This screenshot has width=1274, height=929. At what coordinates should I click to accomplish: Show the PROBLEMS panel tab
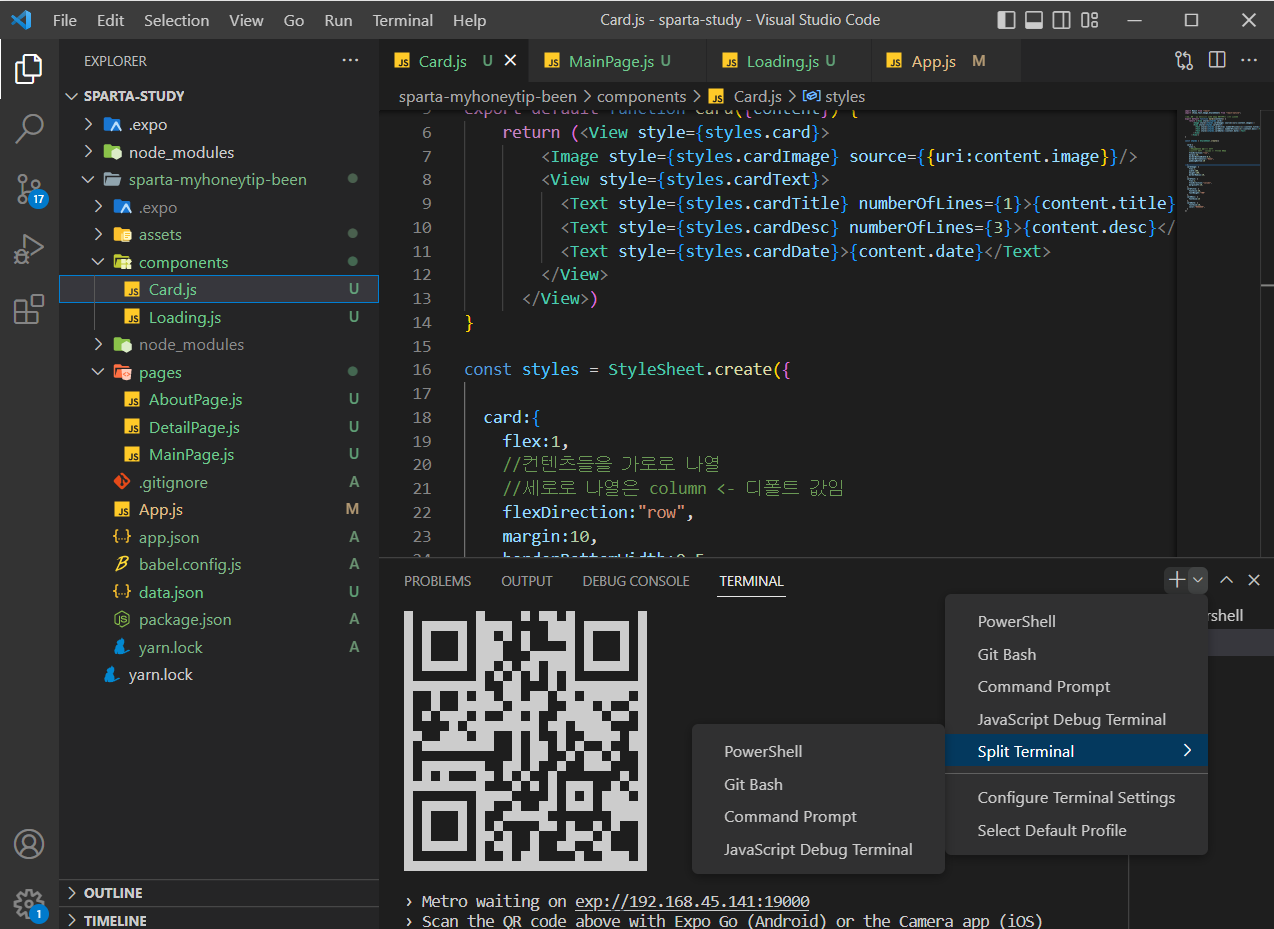[x=437, y=581]
